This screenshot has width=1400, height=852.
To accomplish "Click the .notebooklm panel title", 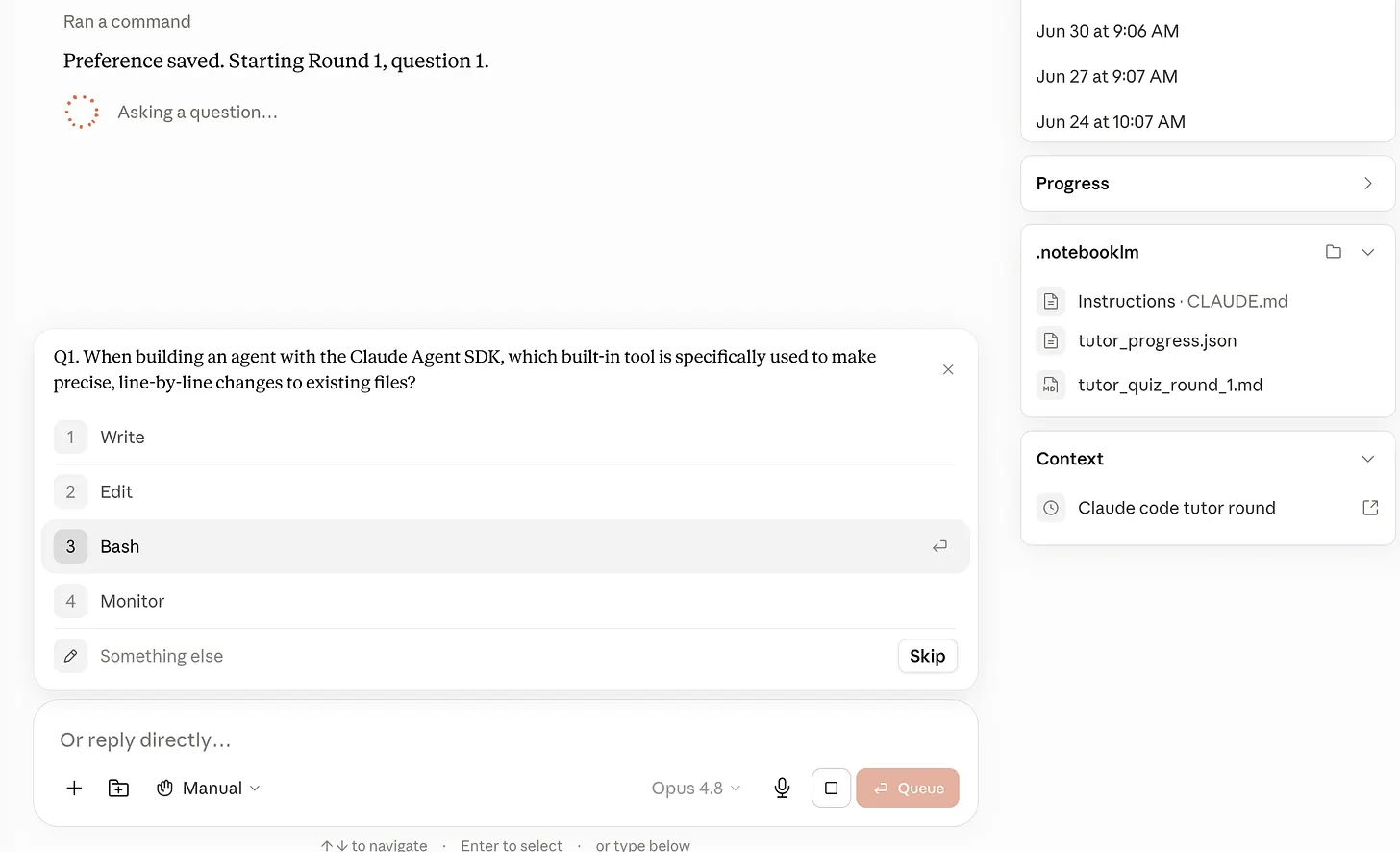I will point(1087,252).
